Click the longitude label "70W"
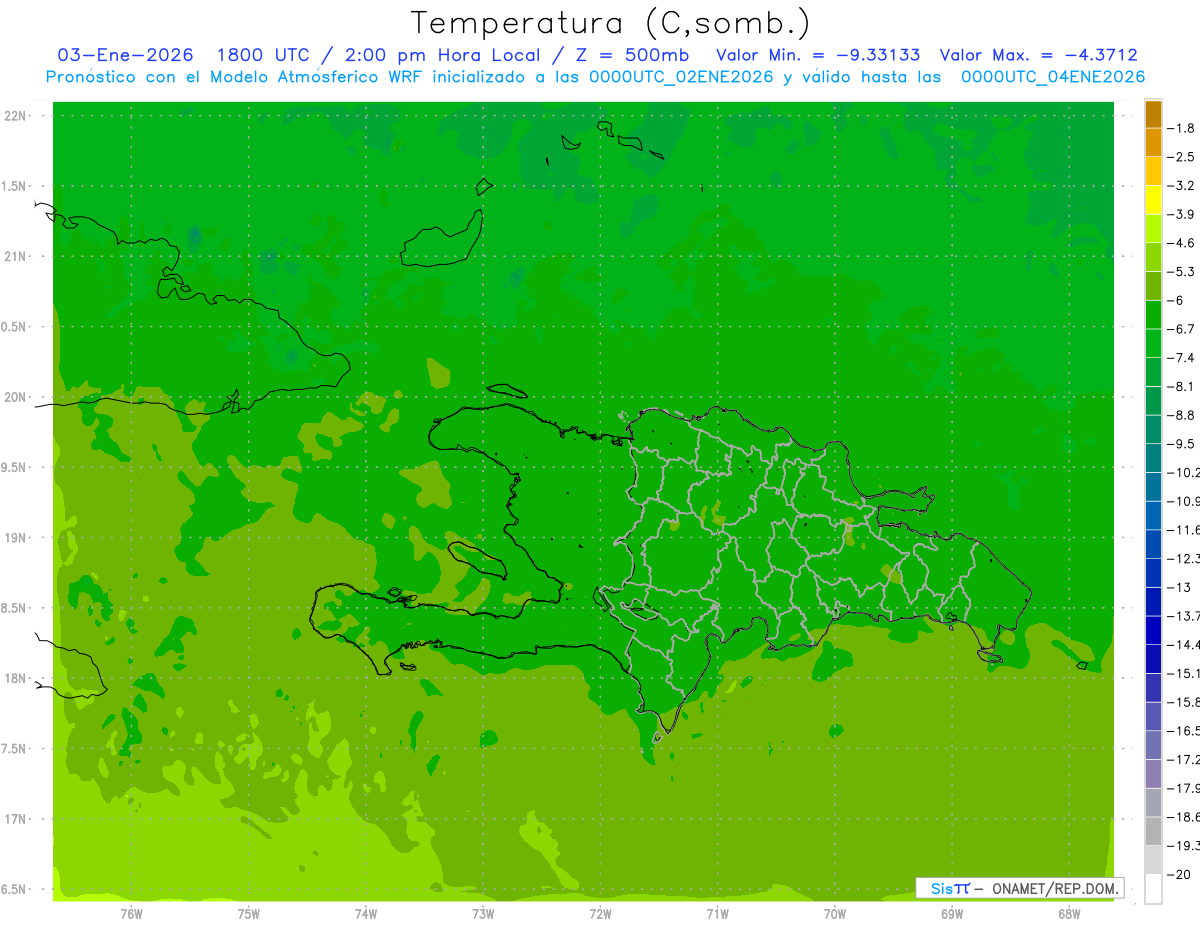This screenshot has width=1200, height=927. click(835, 913)
